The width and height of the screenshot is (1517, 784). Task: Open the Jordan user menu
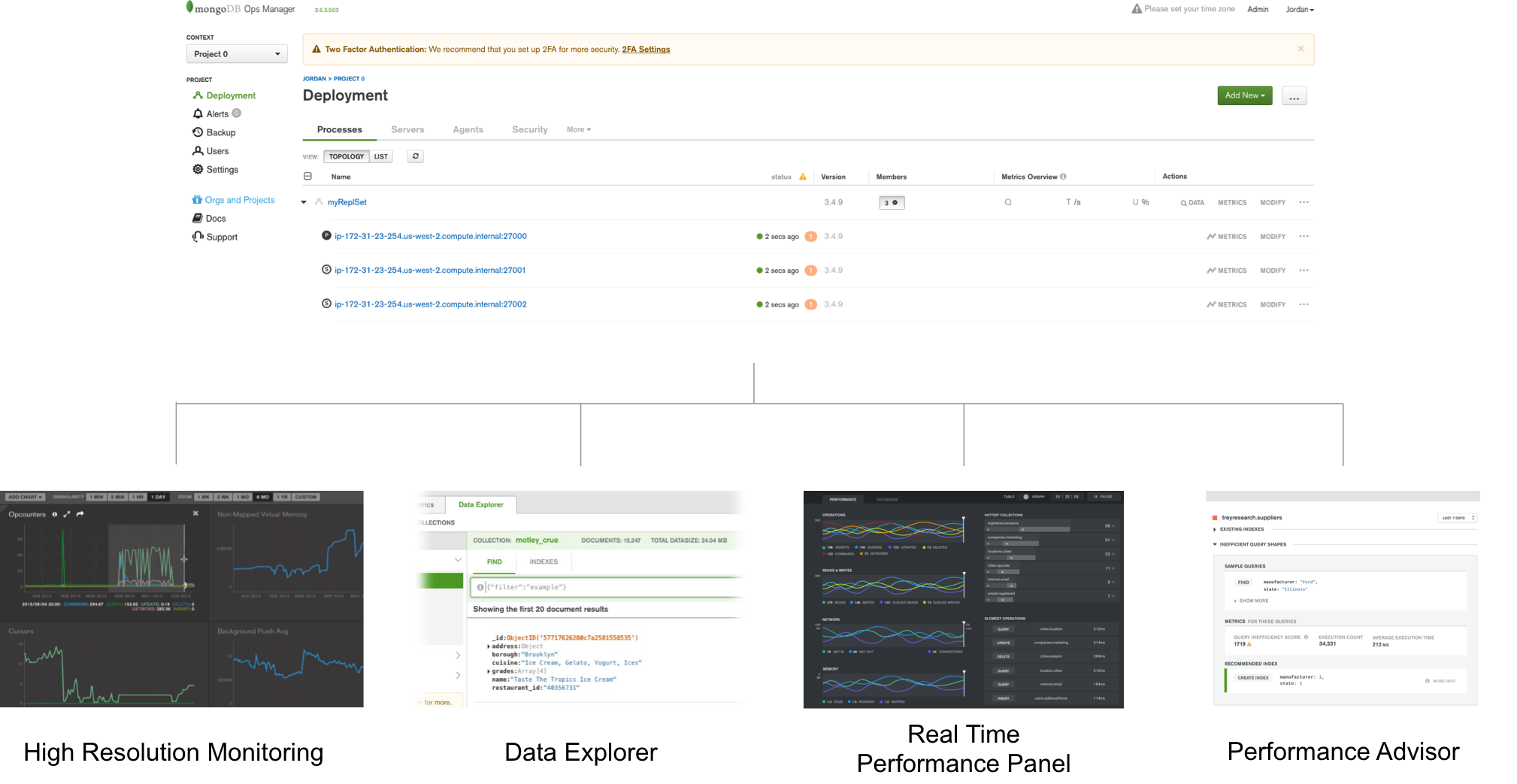click(1300, 10)
